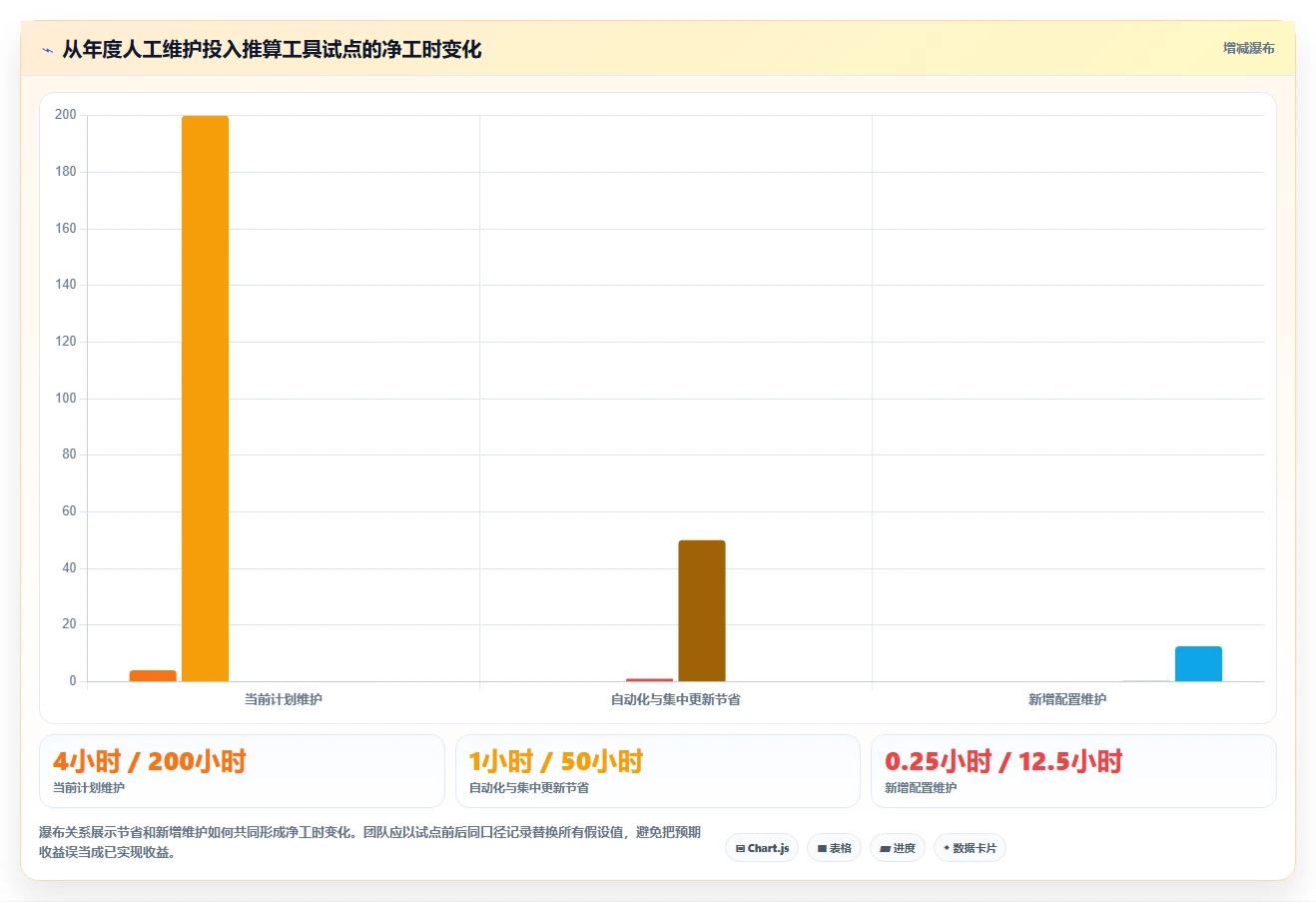Viewport: 1316px width, 902px height.
Task: Click the y-axis value 140
Action: tap(66, 285)
